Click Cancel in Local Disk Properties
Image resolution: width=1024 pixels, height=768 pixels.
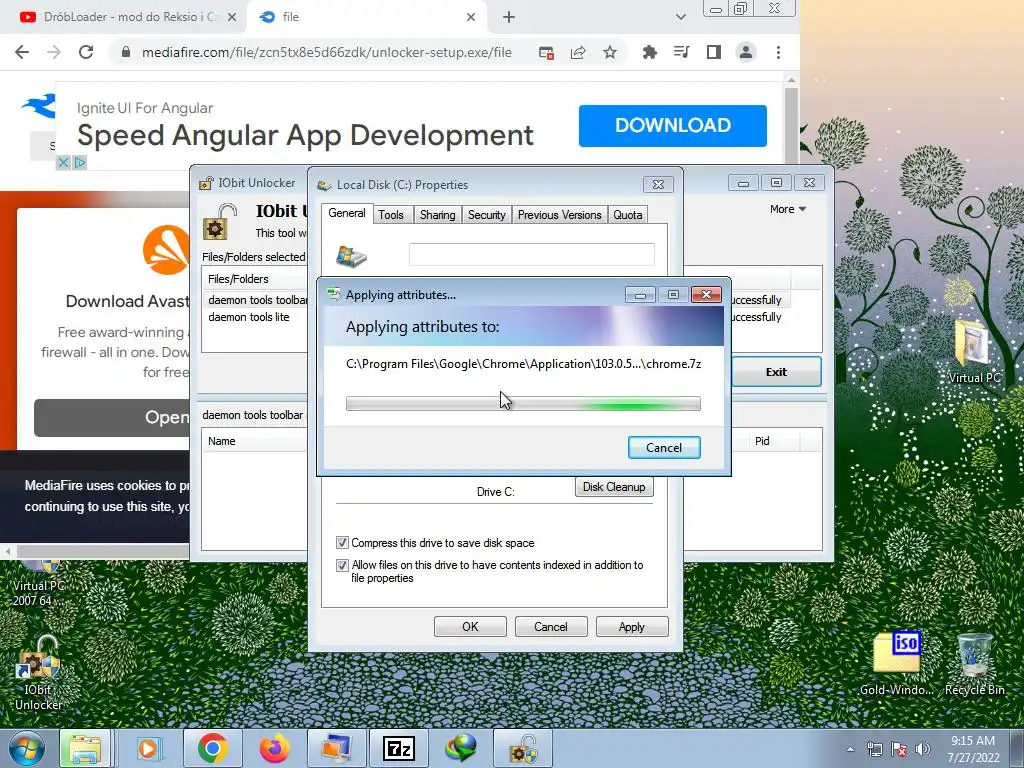click(551, 627)
